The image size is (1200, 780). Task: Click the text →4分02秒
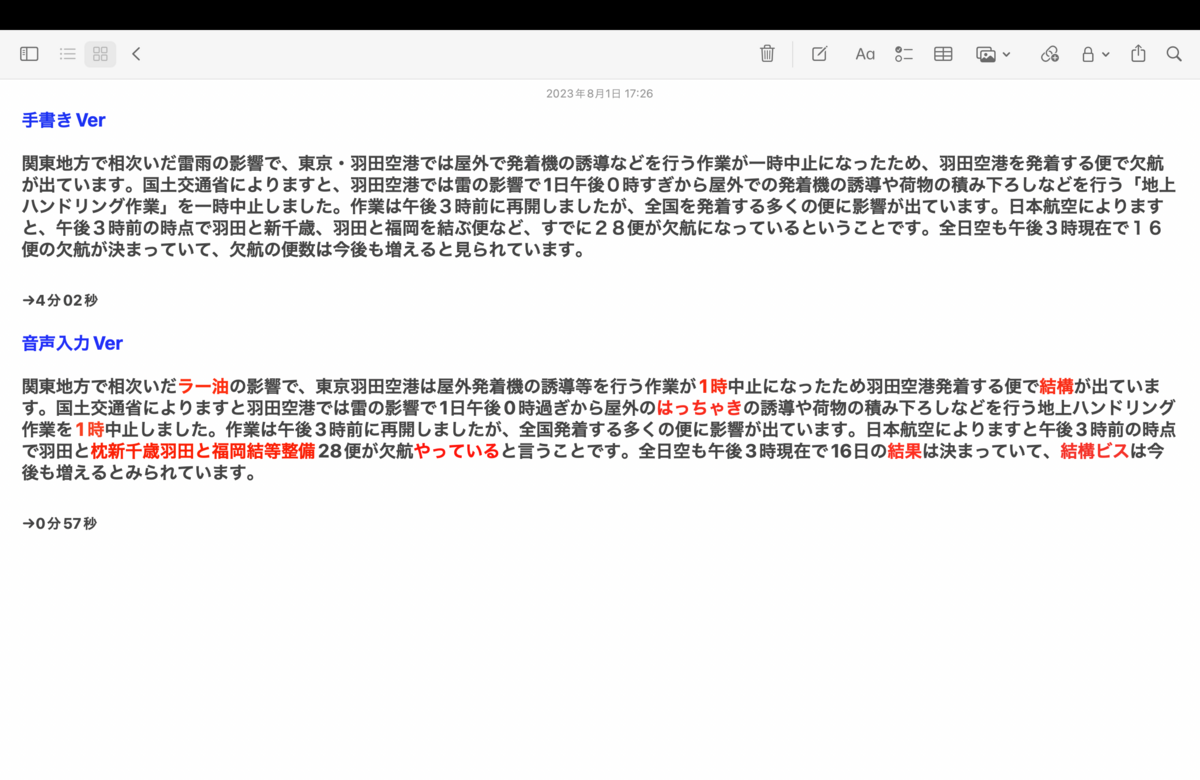pyautogui.click(x=60, y=300)
